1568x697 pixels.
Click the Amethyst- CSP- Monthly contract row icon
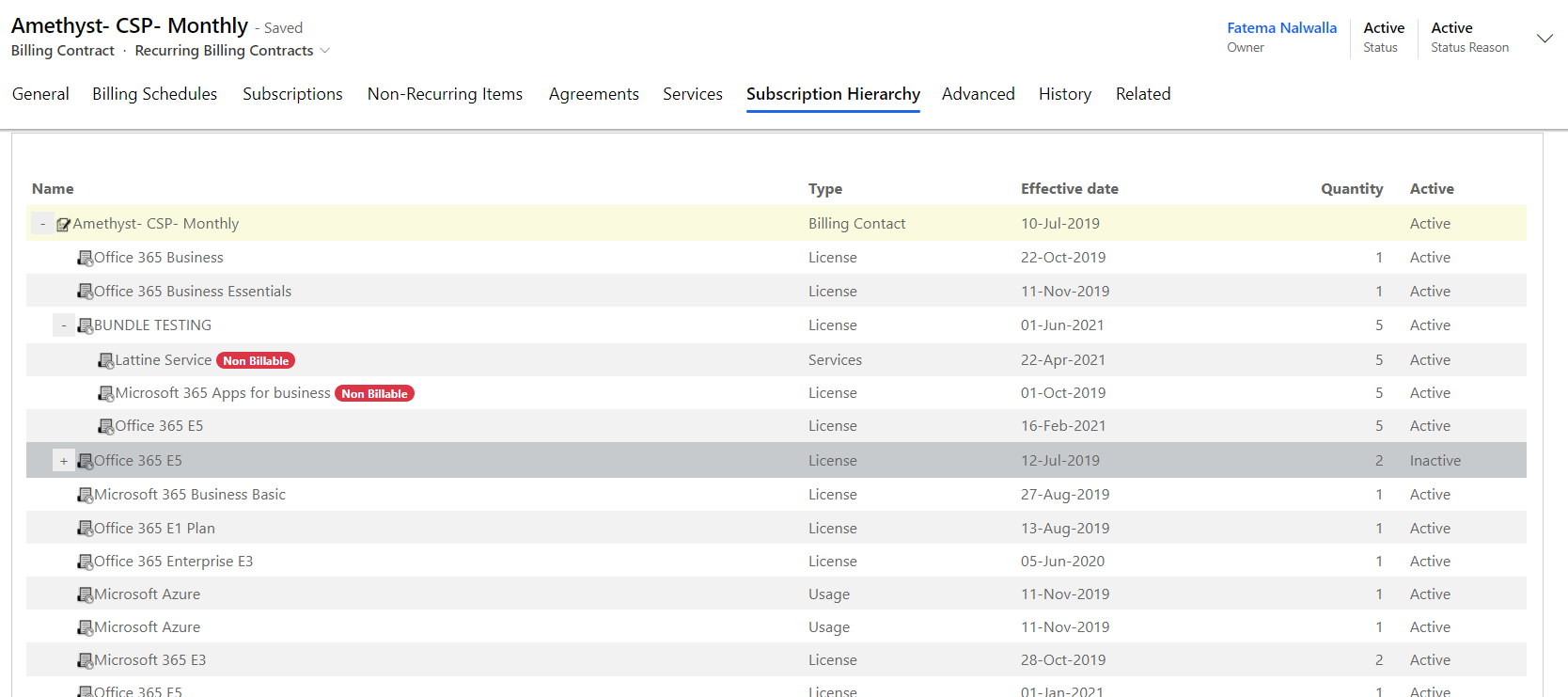point(64,224)
